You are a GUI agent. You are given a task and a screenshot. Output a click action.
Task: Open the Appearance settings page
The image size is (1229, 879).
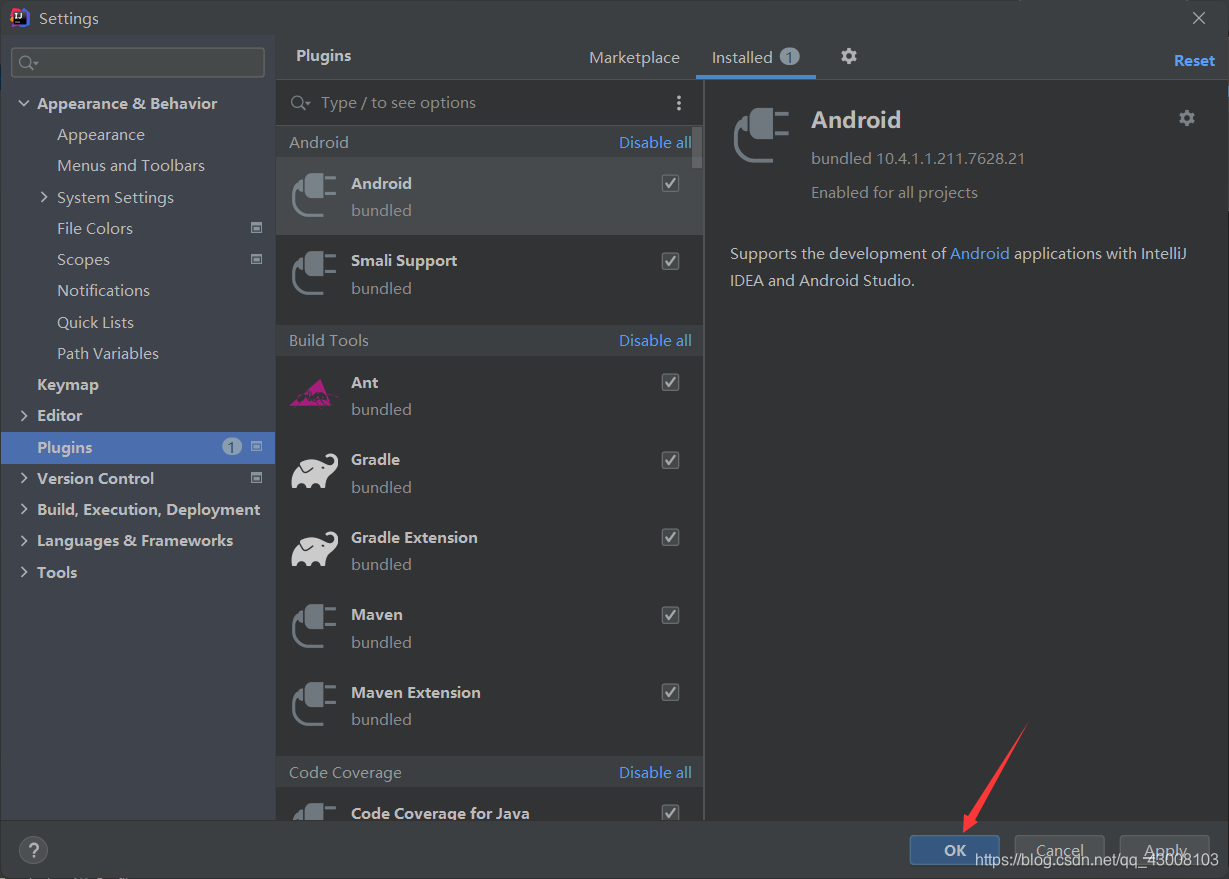101,134
